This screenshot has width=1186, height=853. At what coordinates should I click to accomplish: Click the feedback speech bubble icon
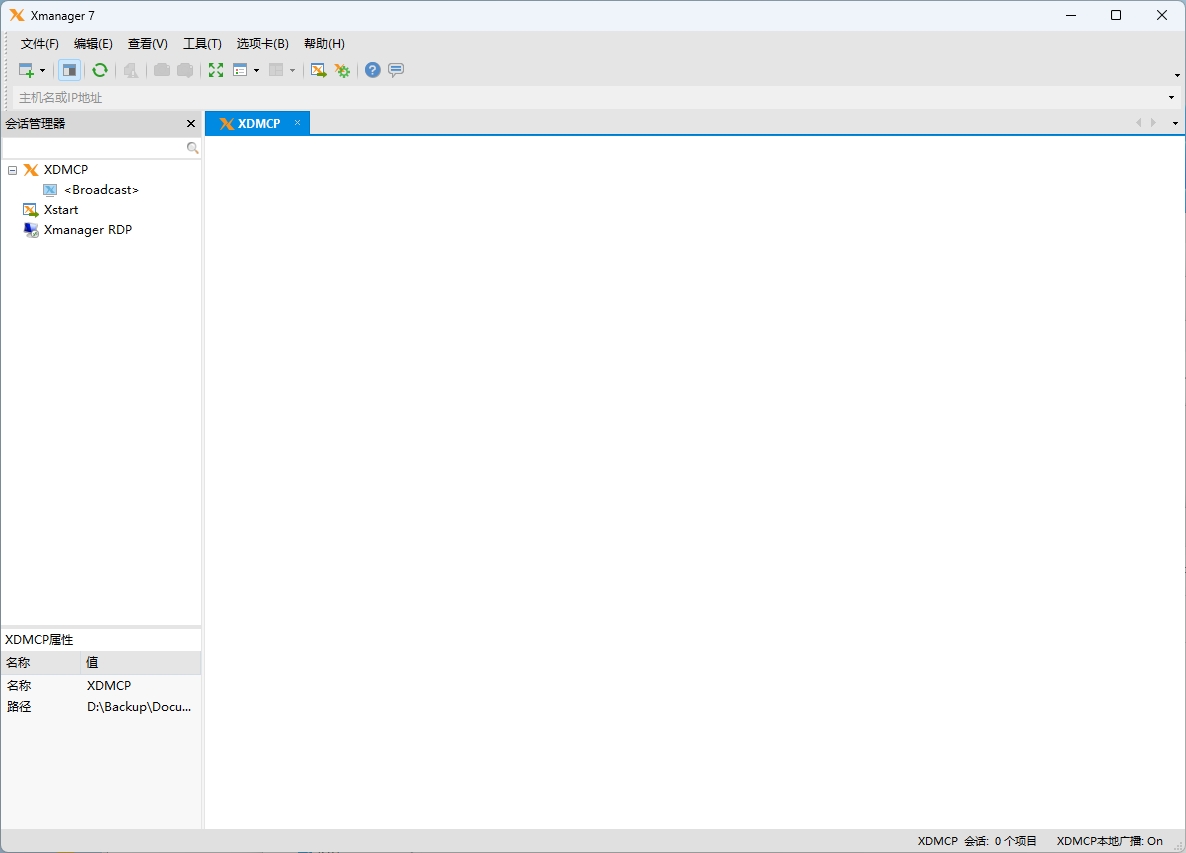coord(395,70)
